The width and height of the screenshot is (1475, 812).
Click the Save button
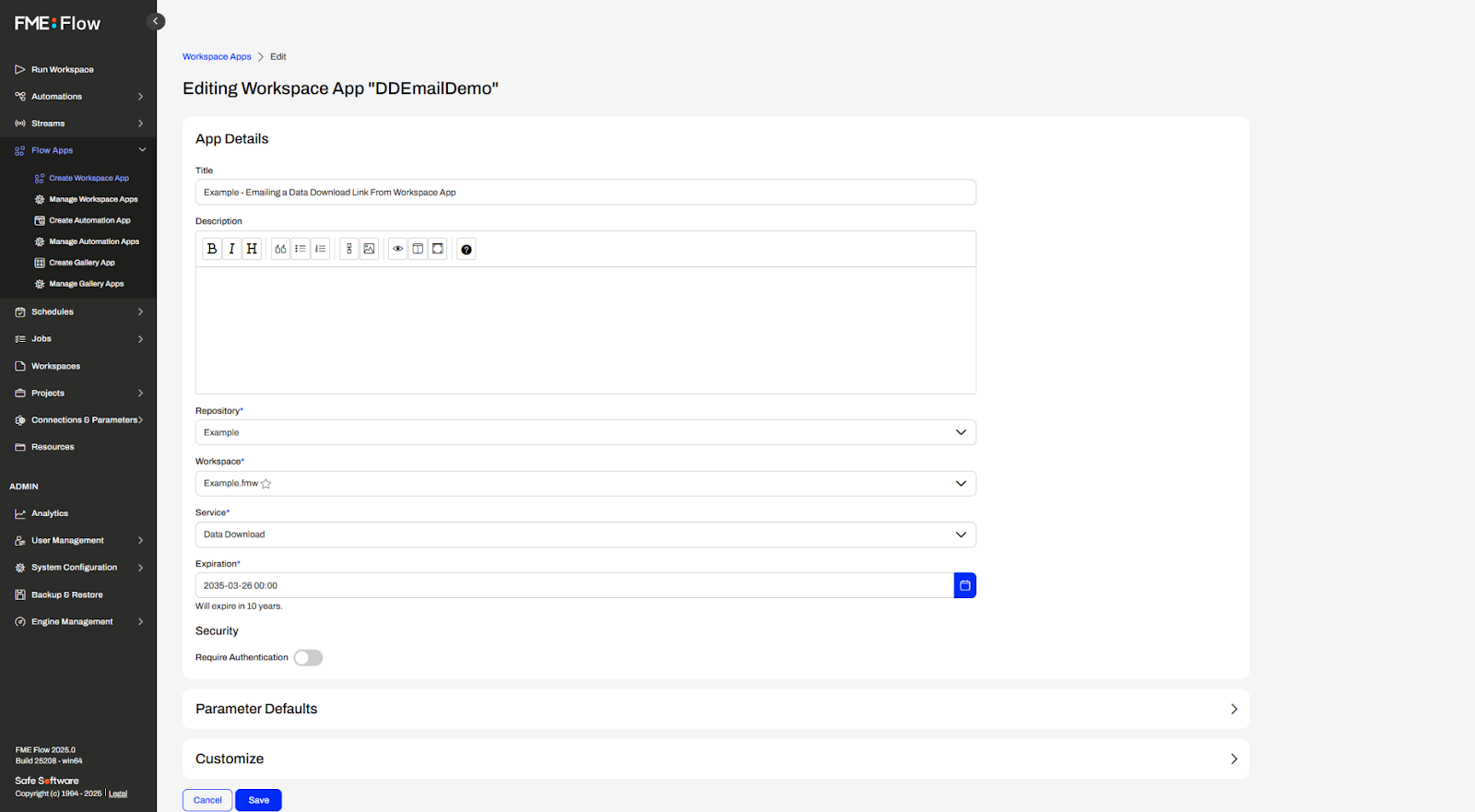258,800
